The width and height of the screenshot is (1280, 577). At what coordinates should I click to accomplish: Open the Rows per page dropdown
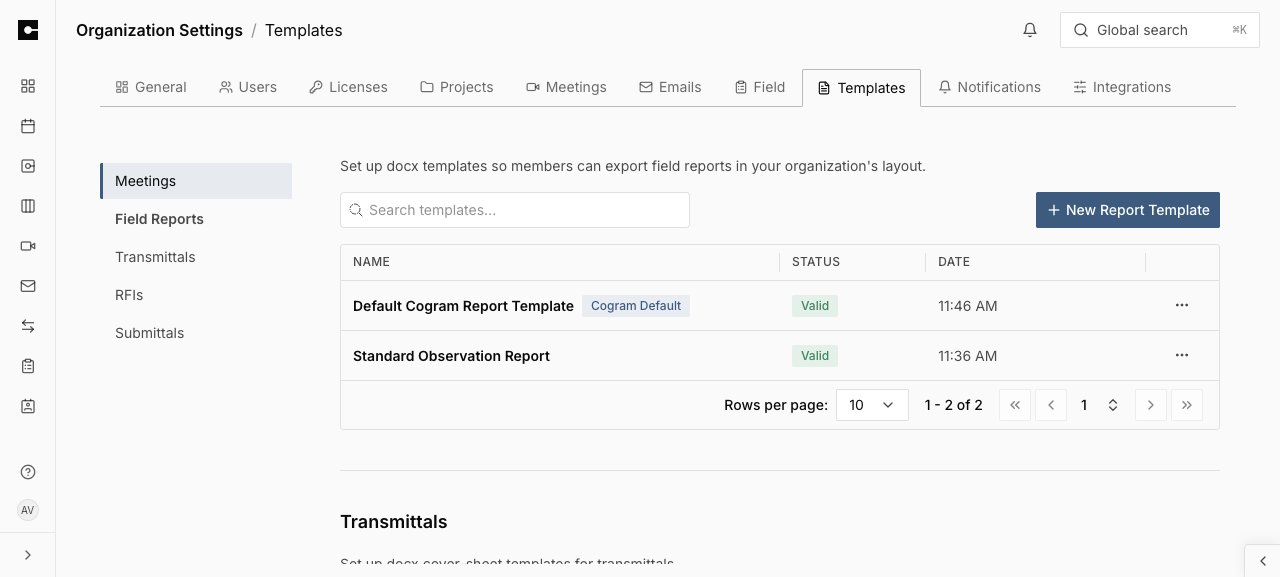[x=872, y=405]
